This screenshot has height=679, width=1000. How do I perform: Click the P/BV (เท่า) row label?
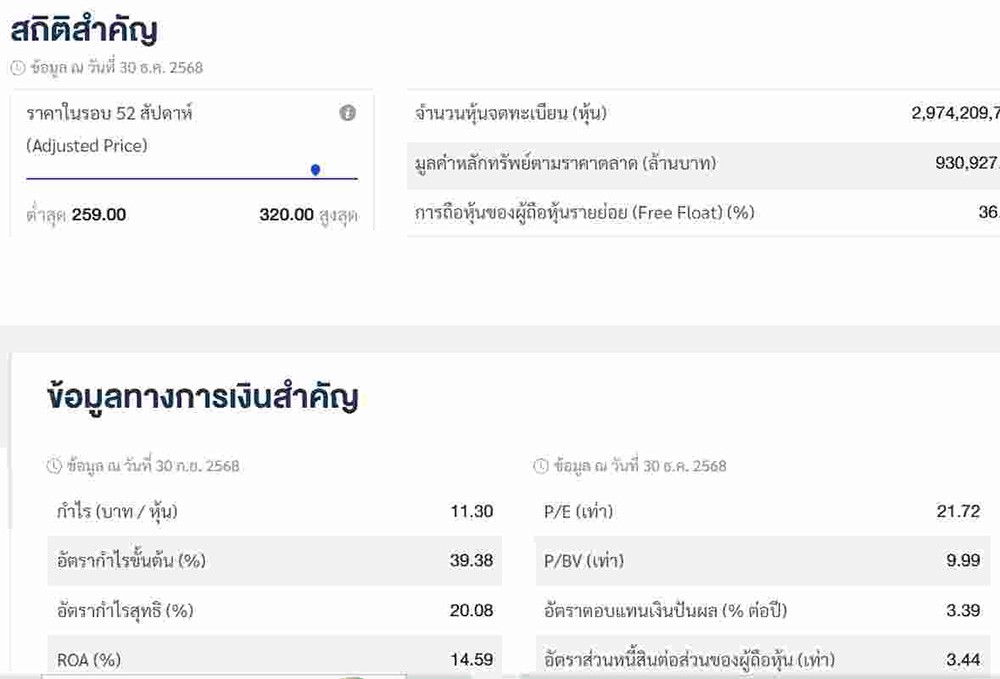coord(584,560)
